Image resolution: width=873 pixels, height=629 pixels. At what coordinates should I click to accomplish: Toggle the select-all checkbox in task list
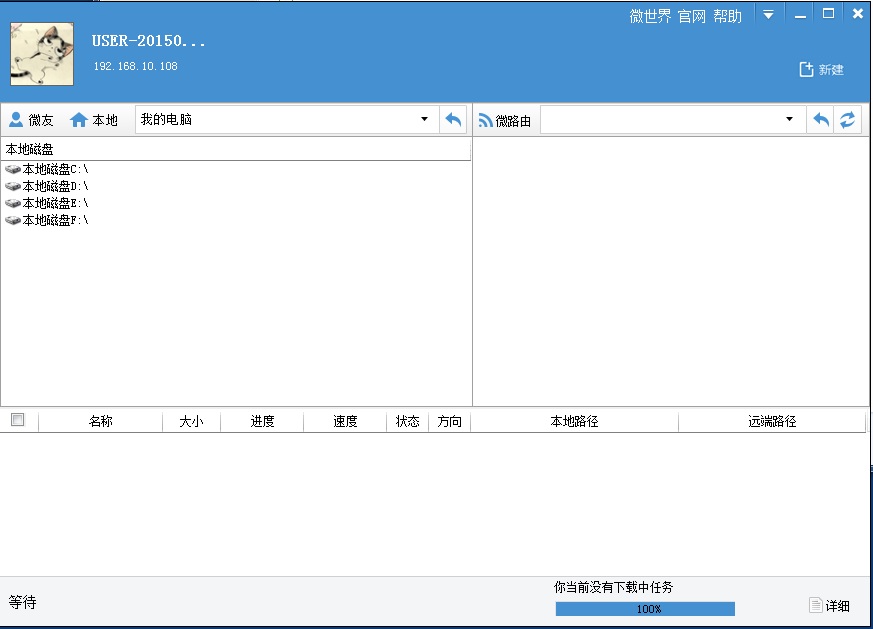pyautogui.click(x=16, y=420)
